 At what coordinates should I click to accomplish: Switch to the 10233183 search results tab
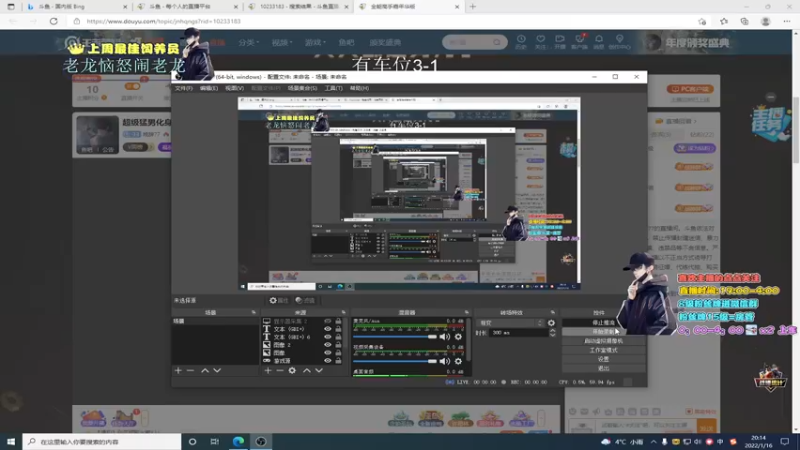(x=299, y=7)
